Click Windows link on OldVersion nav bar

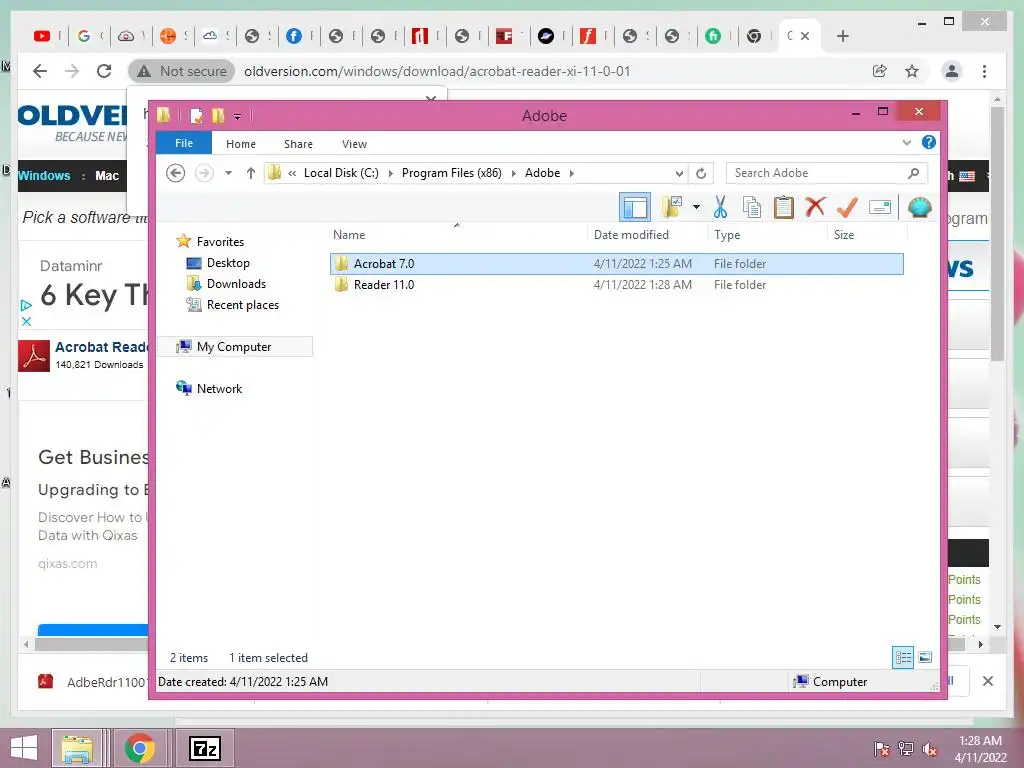tap(44, 176)
